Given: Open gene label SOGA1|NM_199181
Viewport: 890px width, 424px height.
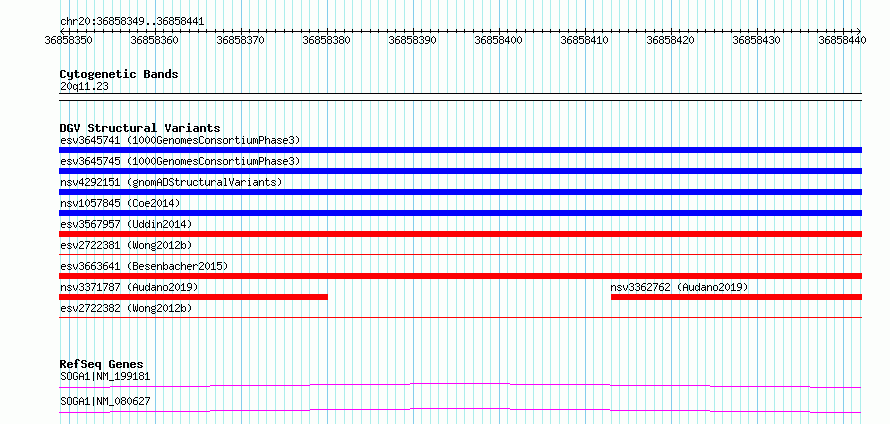Looking at the screenshot, I should [x=105, y=376].
